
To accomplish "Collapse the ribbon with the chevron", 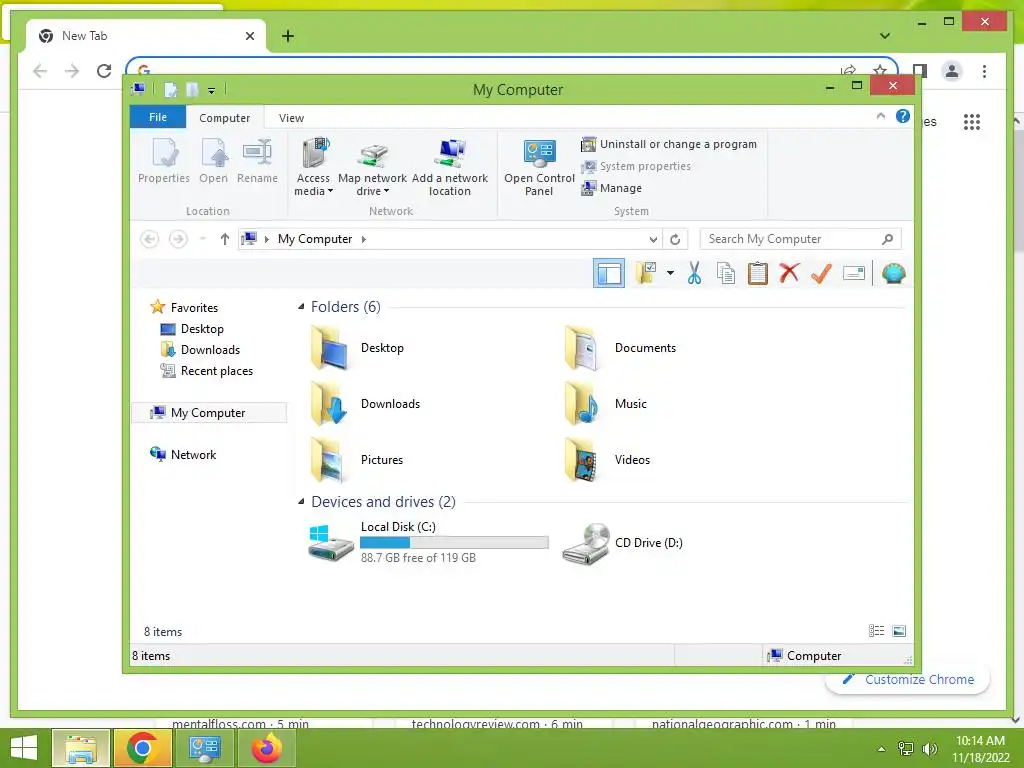I will [x=880, y=116].
